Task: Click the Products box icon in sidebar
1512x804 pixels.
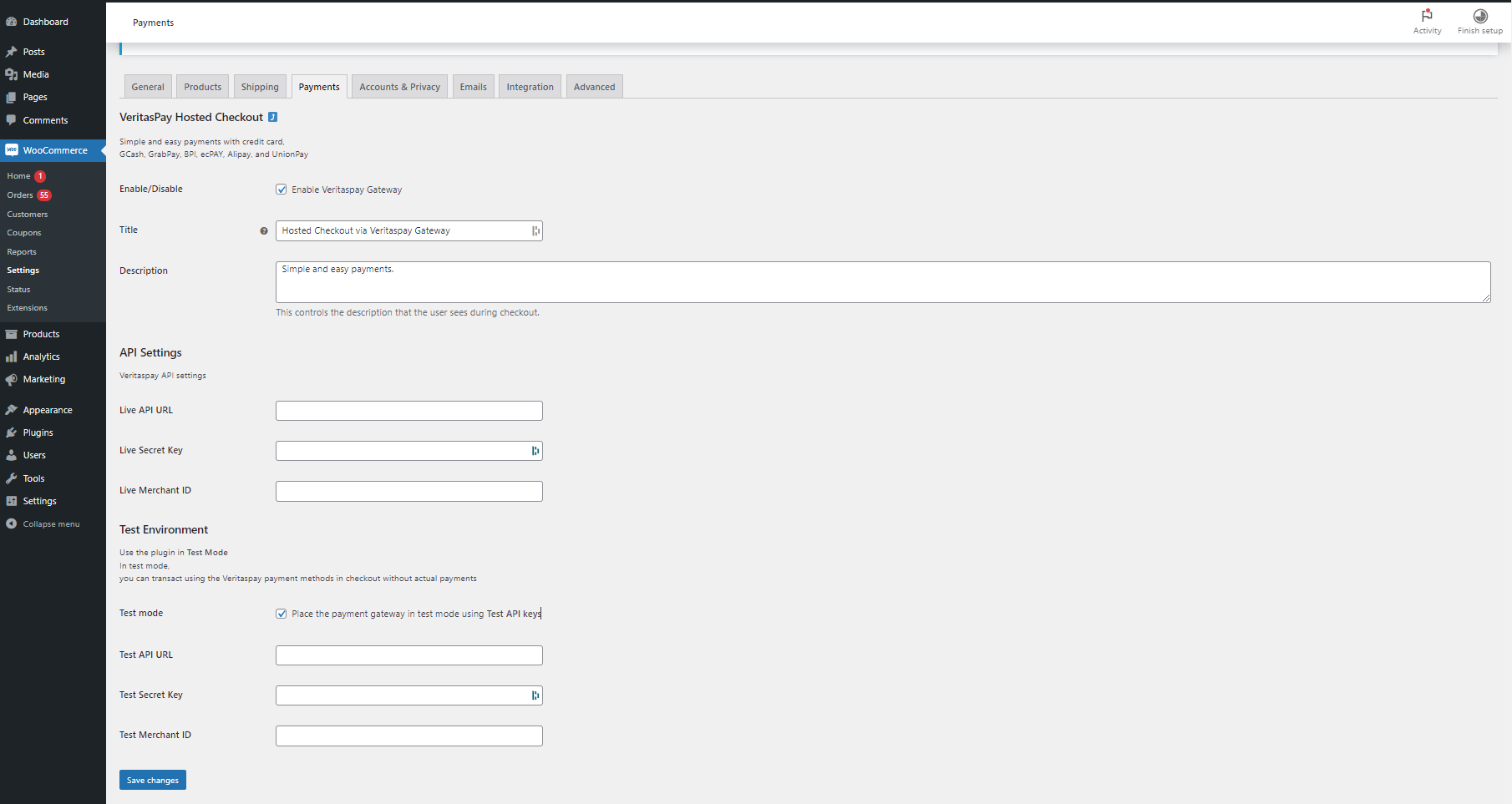Action: point(12,334)
